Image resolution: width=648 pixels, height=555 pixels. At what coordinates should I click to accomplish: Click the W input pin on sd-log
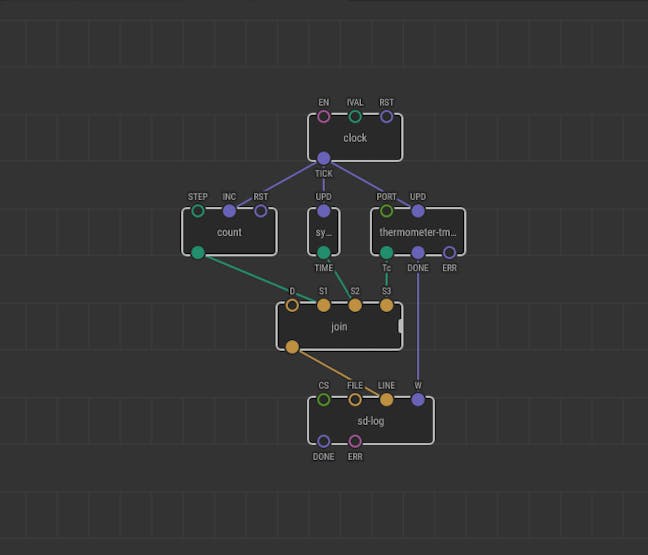pos(418,400)
